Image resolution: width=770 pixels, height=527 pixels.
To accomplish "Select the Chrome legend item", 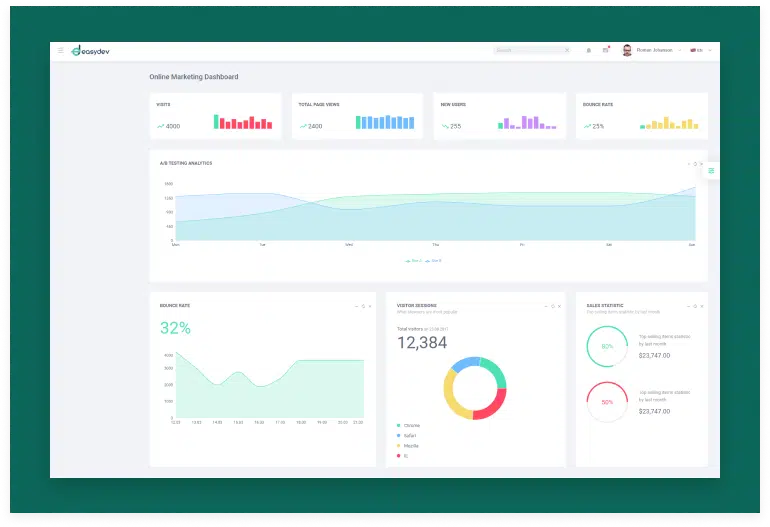I will (x=408, y=425).
